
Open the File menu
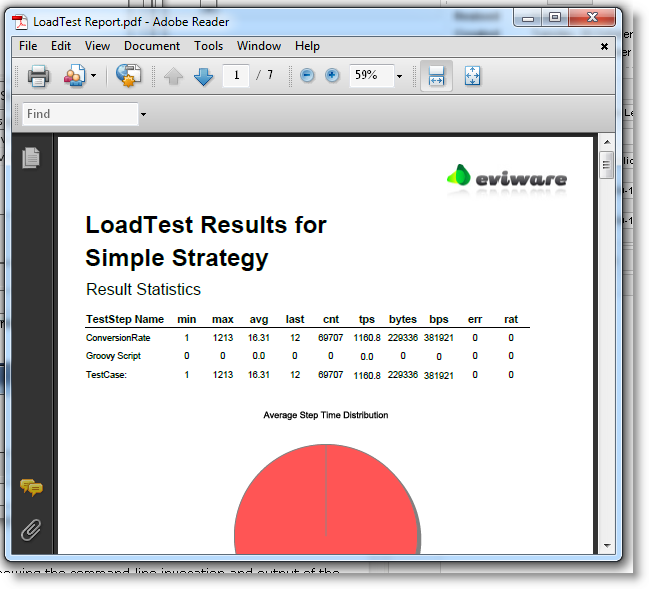28,46
